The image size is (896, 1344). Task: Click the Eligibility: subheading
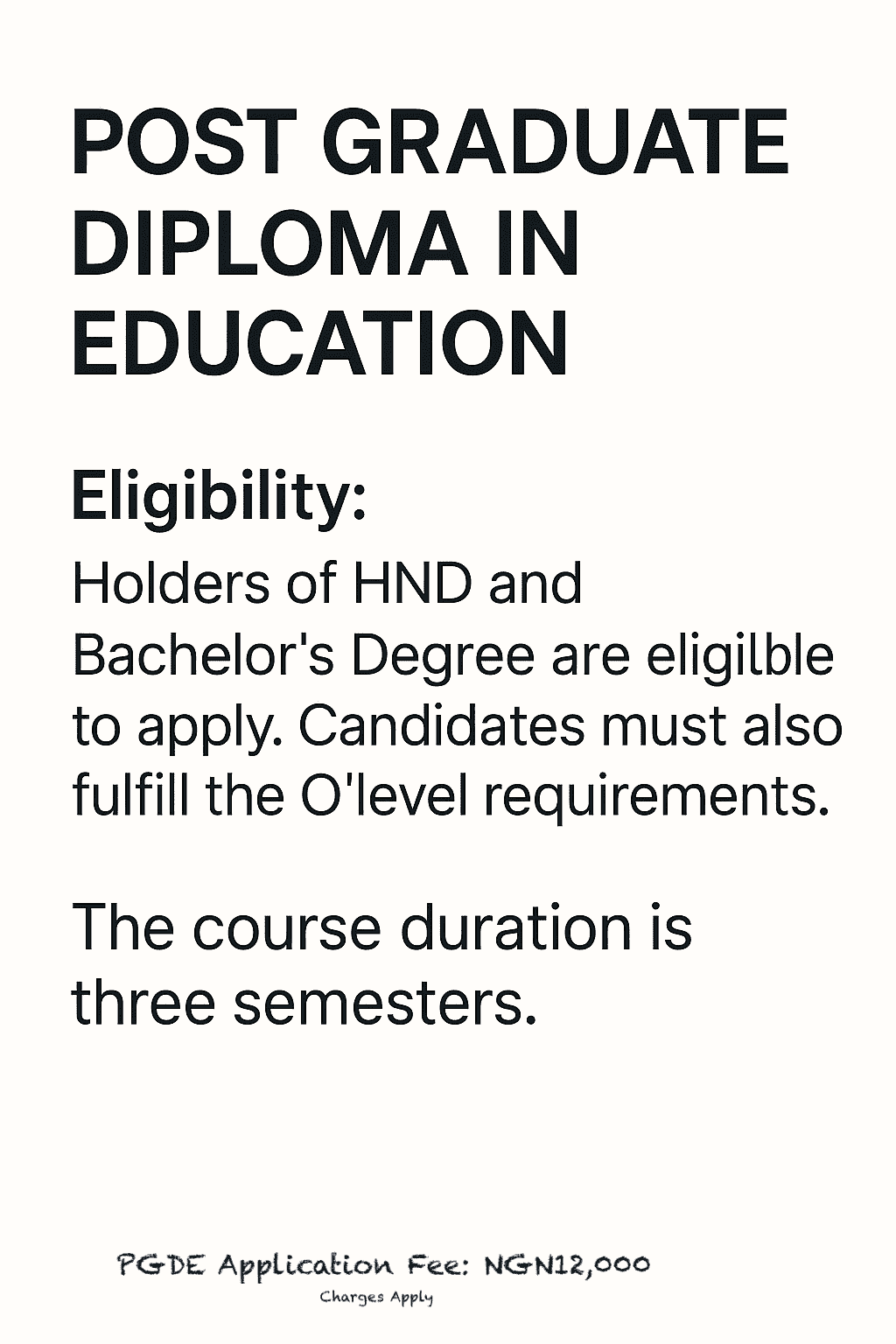219,496
